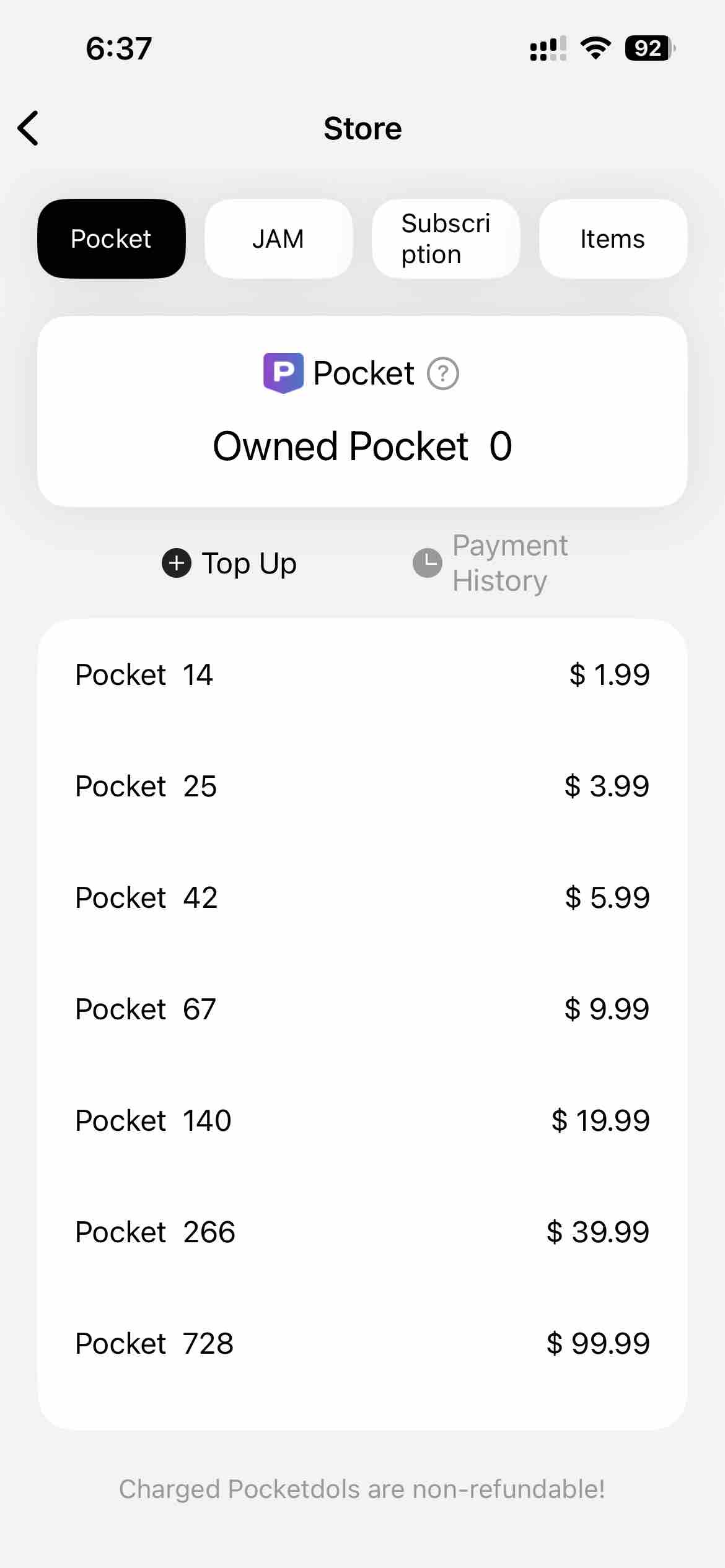Screen dimensions: 725x1568
Task: Purchase the Pocket 25 package
Action: point(362,786)
